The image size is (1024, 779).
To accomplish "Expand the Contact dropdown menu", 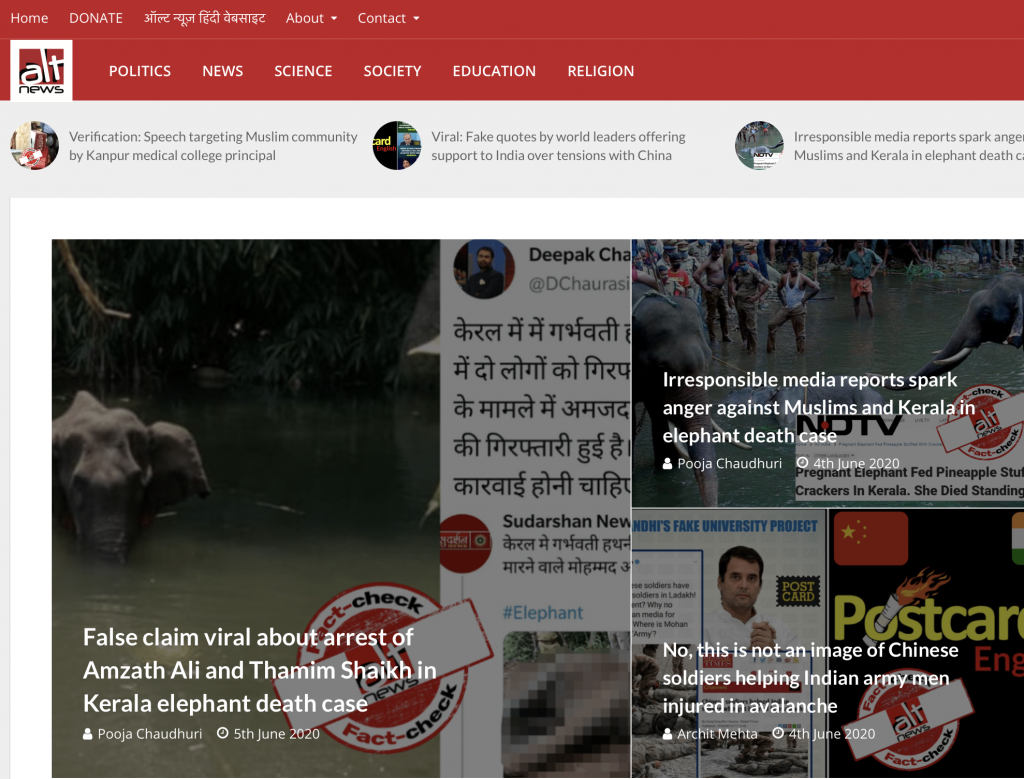I will point(388,18).
